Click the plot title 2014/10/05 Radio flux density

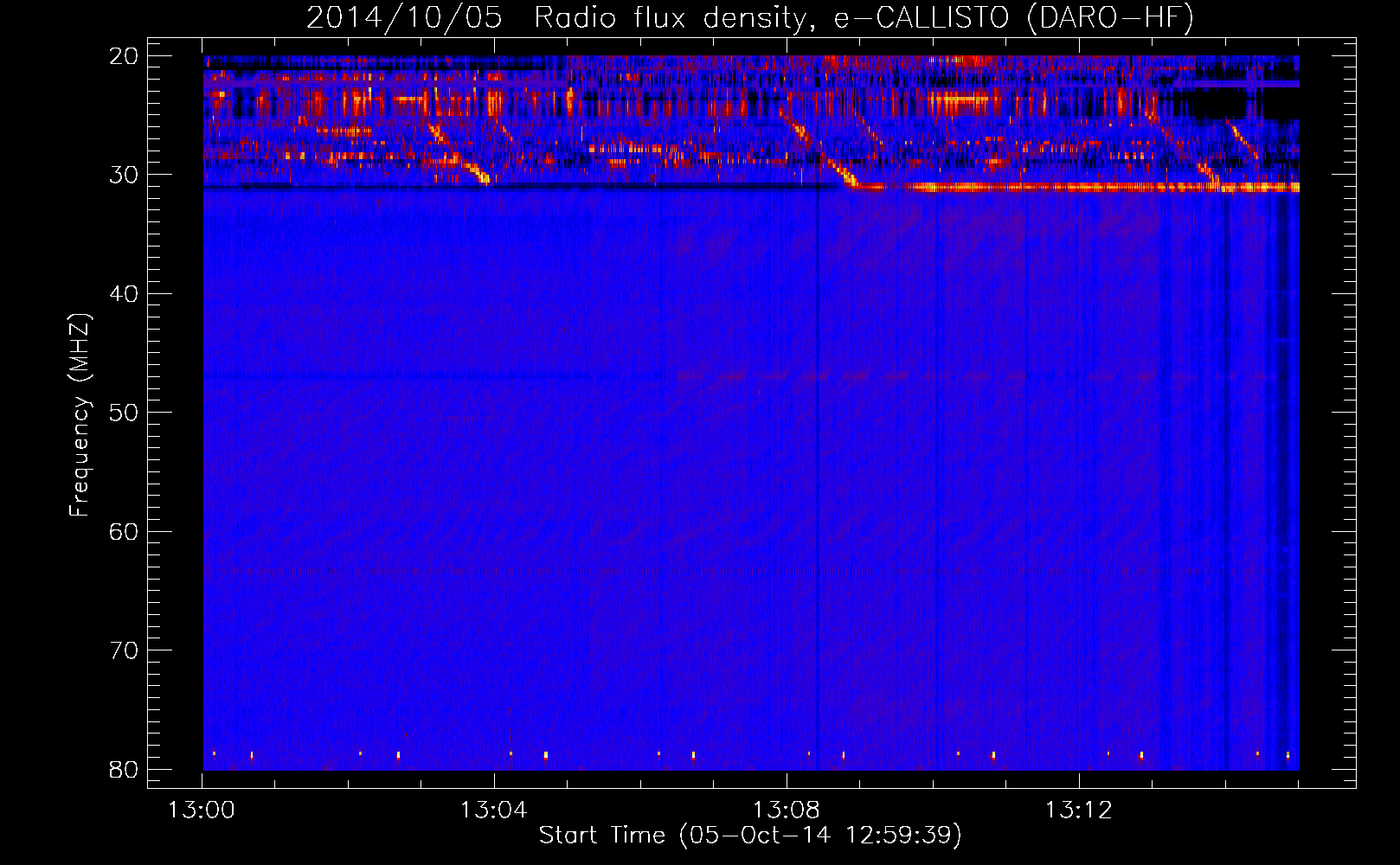tap(561, 18)
